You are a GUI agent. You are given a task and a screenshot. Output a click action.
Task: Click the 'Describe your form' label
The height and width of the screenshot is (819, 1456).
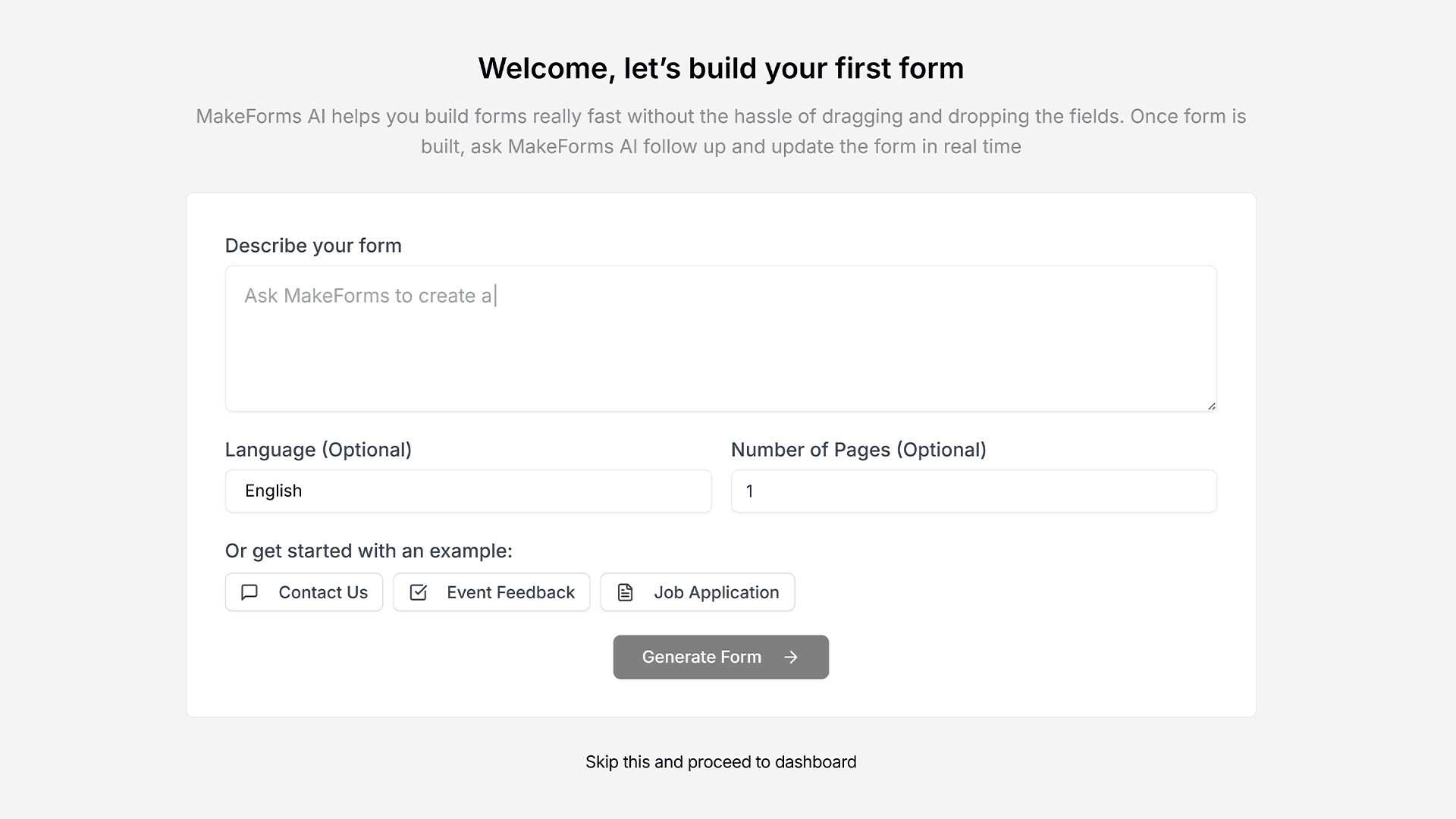click(313, 246)
